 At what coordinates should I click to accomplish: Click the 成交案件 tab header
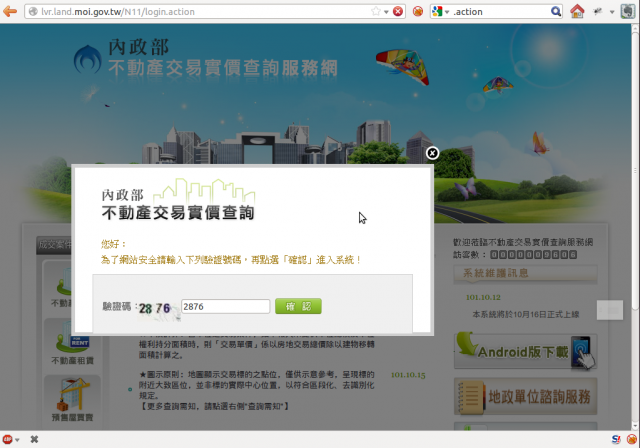click(x=53, y=245)
